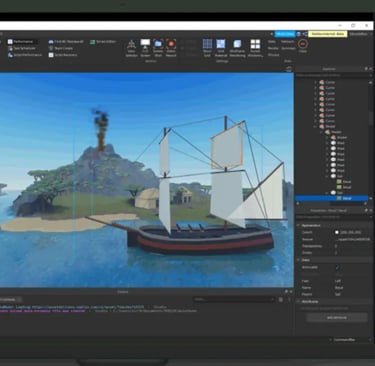Take a Screen Shot with ribbon icon
Screen dimensions: 375x366
tap(158, 48)
